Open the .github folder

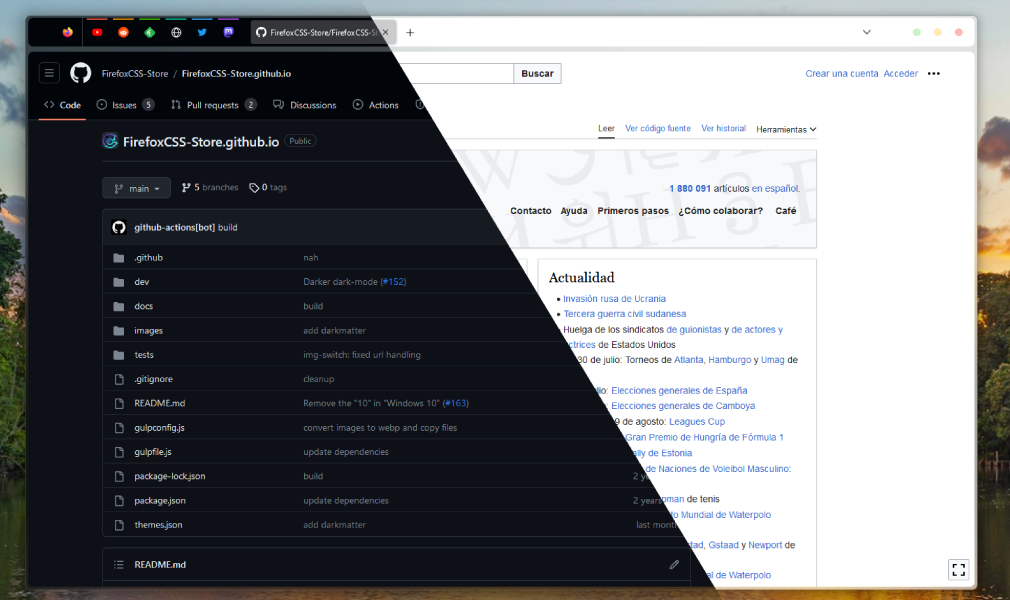(x=148, y=258)
